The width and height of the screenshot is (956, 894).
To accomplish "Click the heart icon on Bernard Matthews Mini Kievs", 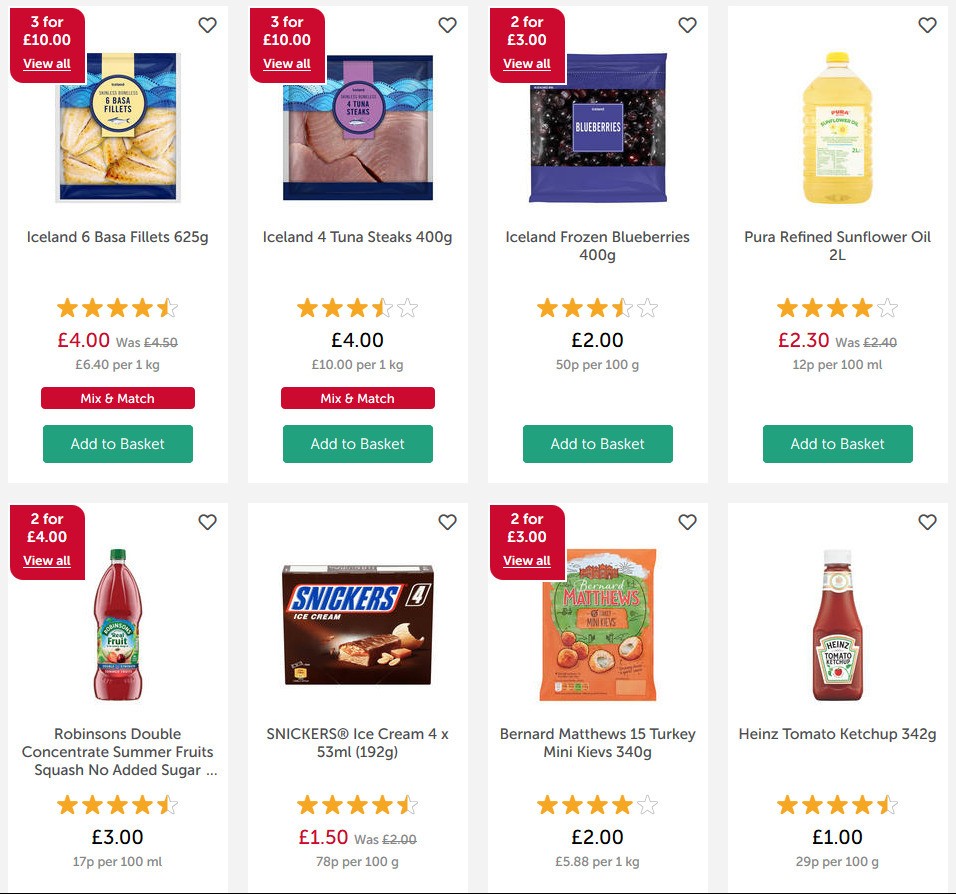I will pos(687,522).
